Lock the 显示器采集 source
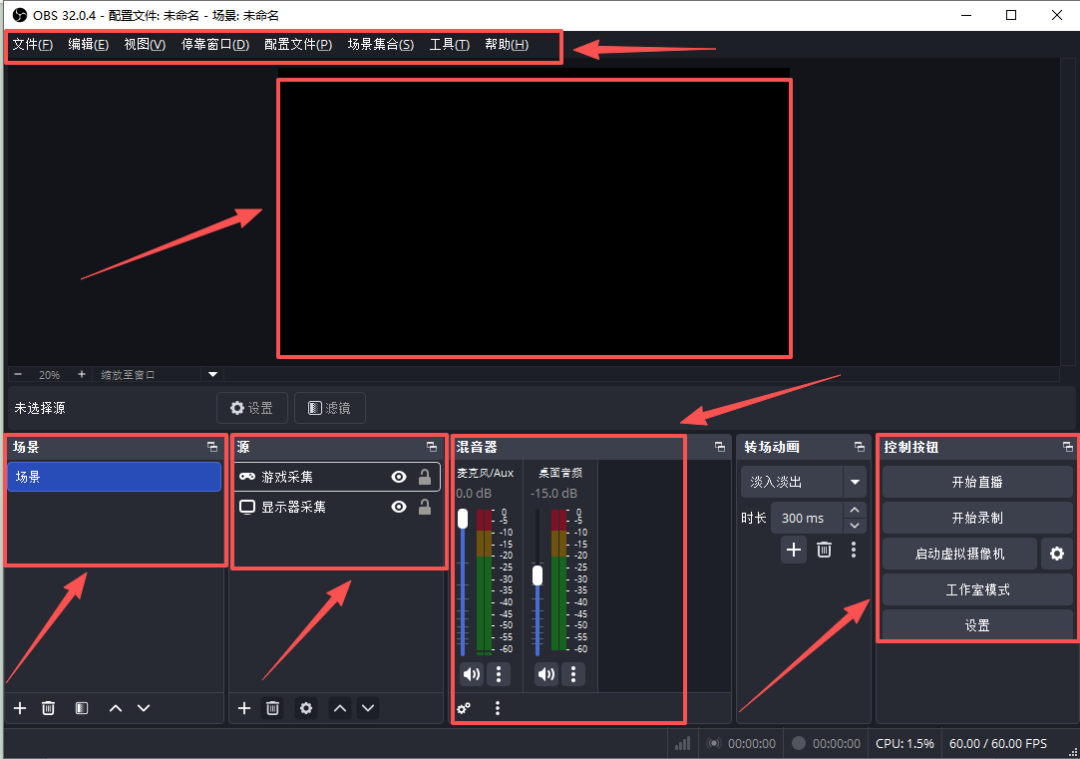Screen dimensions: 1080x759 [424, 507]
